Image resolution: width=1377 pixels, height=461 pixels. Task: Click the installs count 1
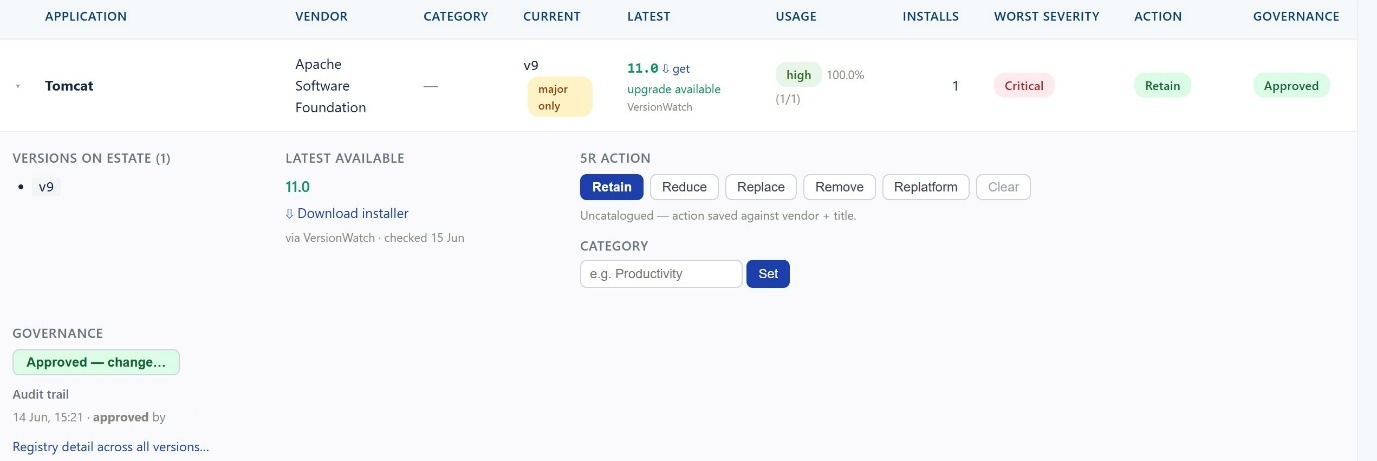(955, 86)
